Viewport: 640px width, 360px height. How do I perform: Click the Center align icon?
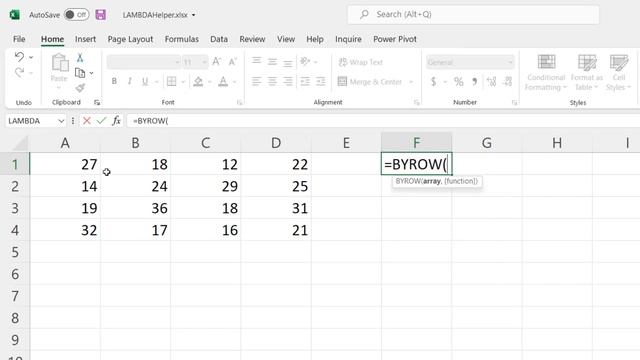coord(272,82)
